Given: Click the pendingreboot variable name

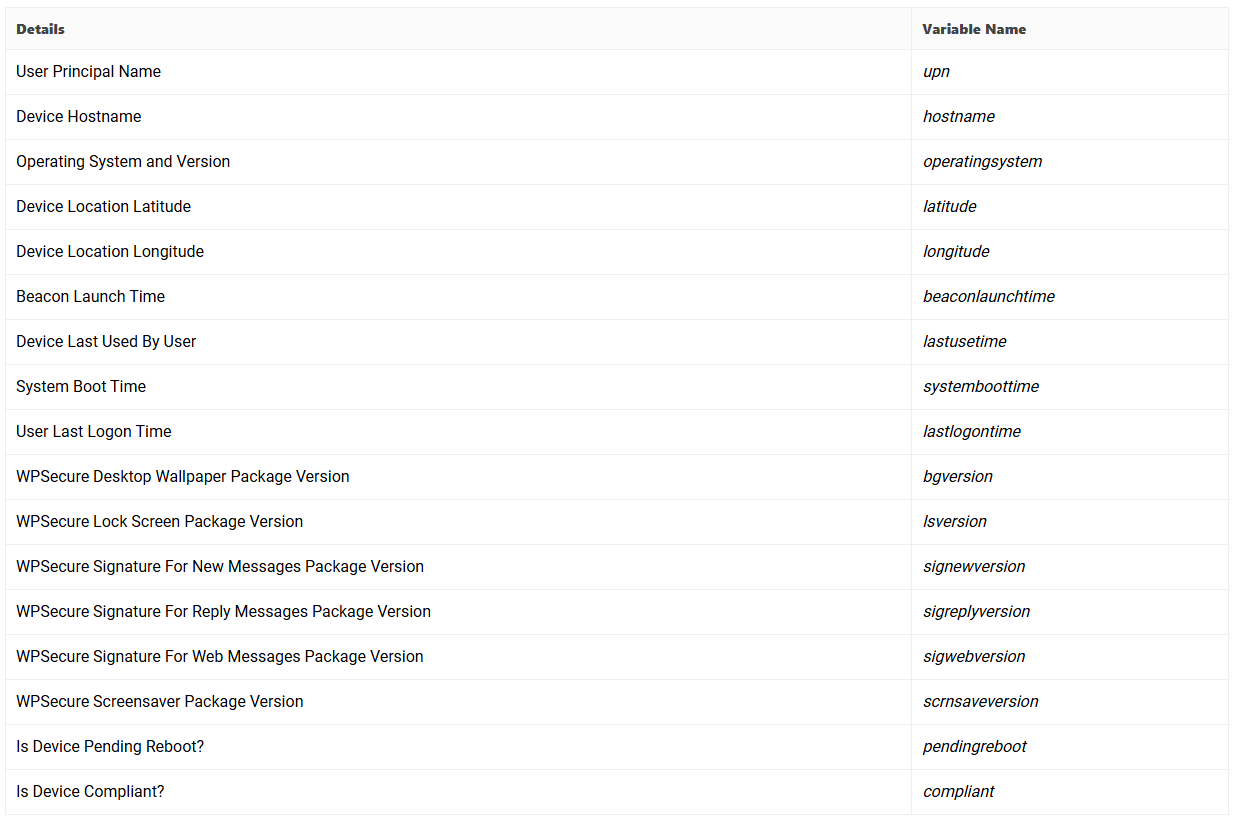Looking at the screenshot, I should [974, 747].
